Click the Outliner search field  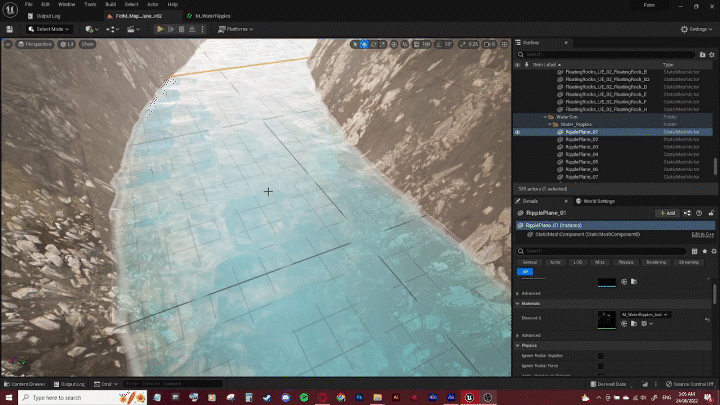tap(606, 54)
